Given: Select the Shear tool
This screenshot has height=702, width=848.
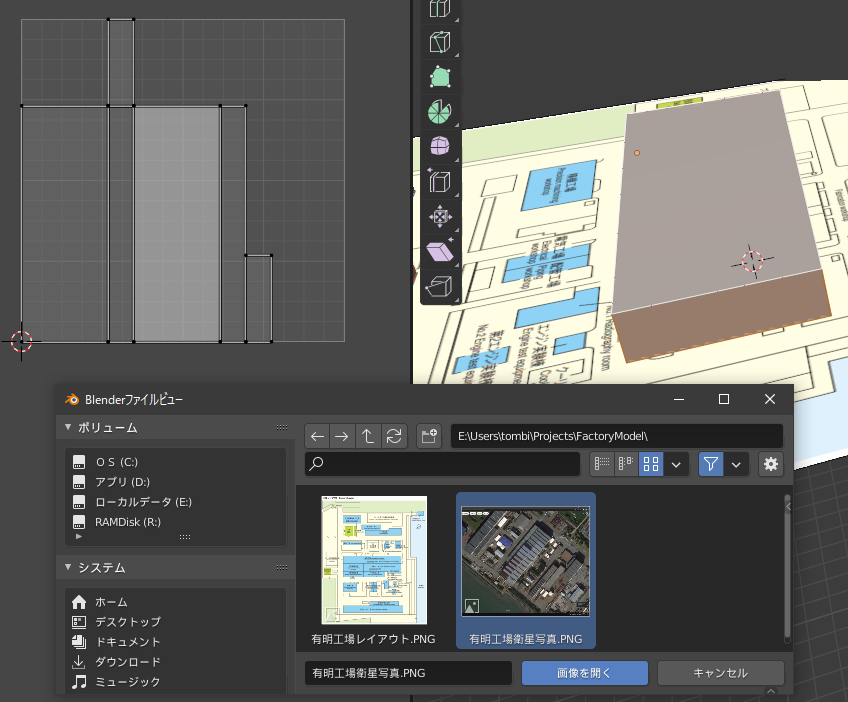Looking at the screenshot, I should click(x=438, y=251).
